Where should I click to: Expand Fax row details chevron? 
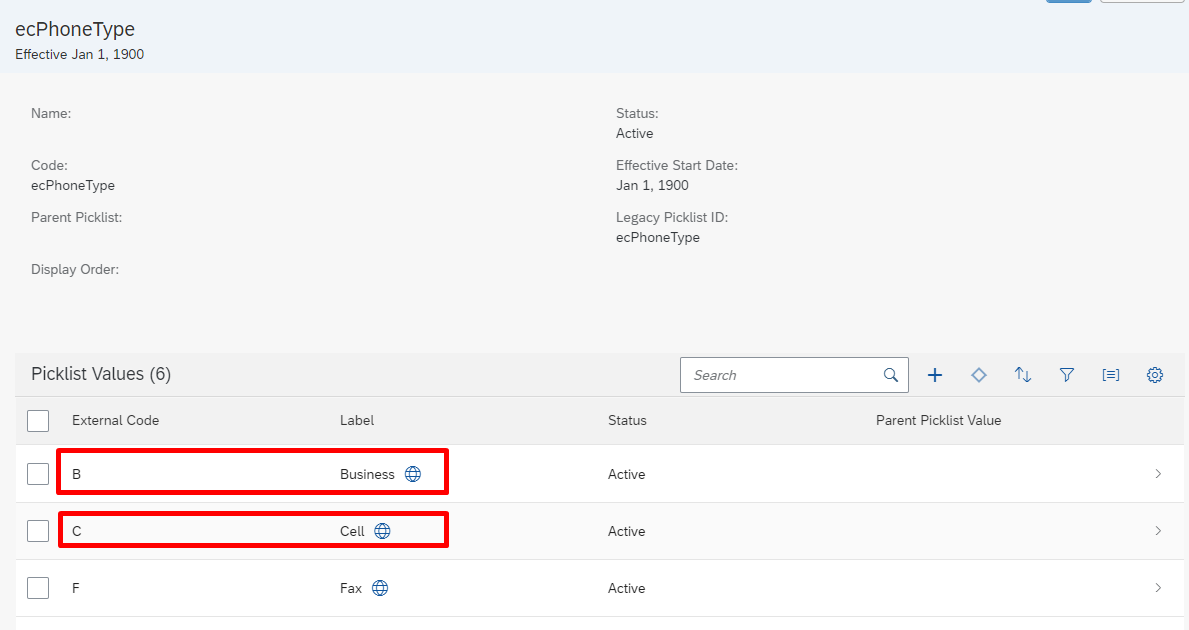point(1158,588)
